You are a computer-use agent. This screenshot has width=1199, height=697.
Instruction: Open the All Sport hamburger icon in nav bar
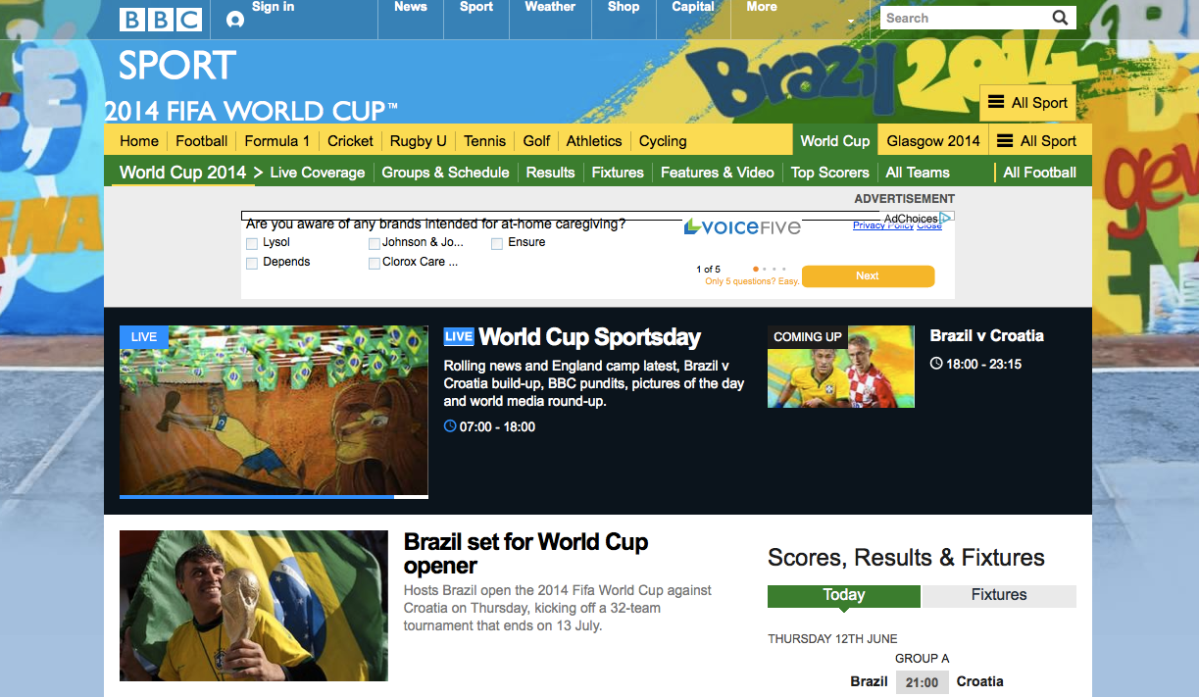pos(1005,141)
